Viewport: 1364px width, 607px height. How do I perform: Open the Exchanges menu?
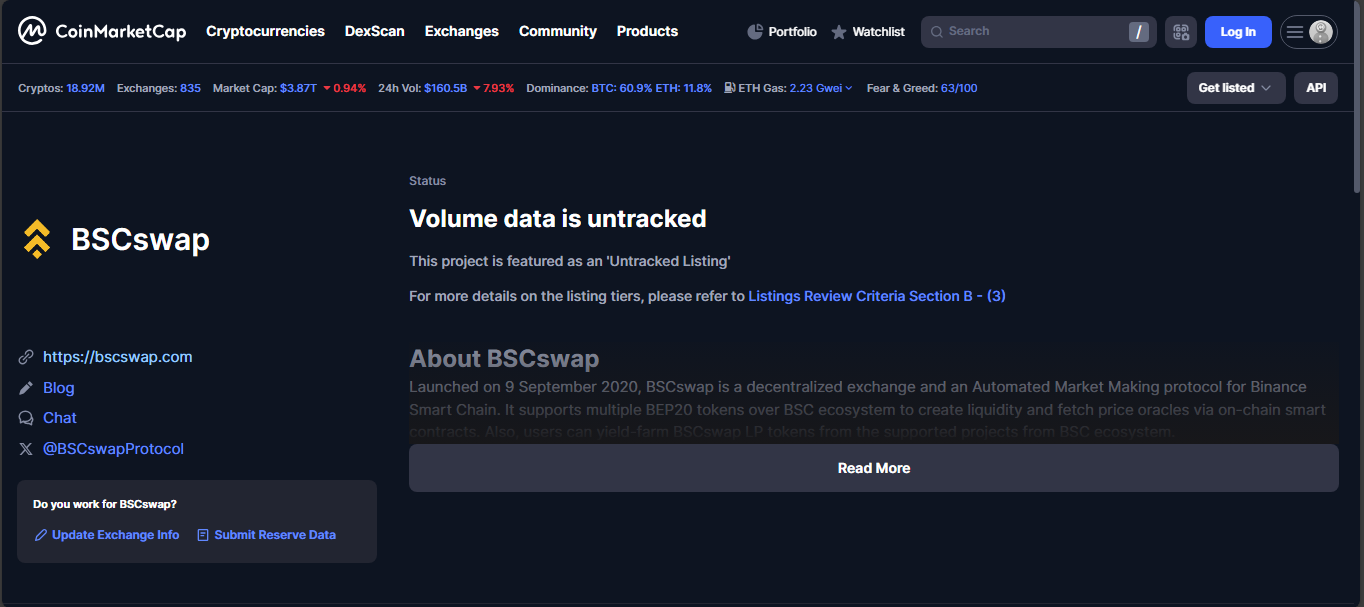pos(462,31)
